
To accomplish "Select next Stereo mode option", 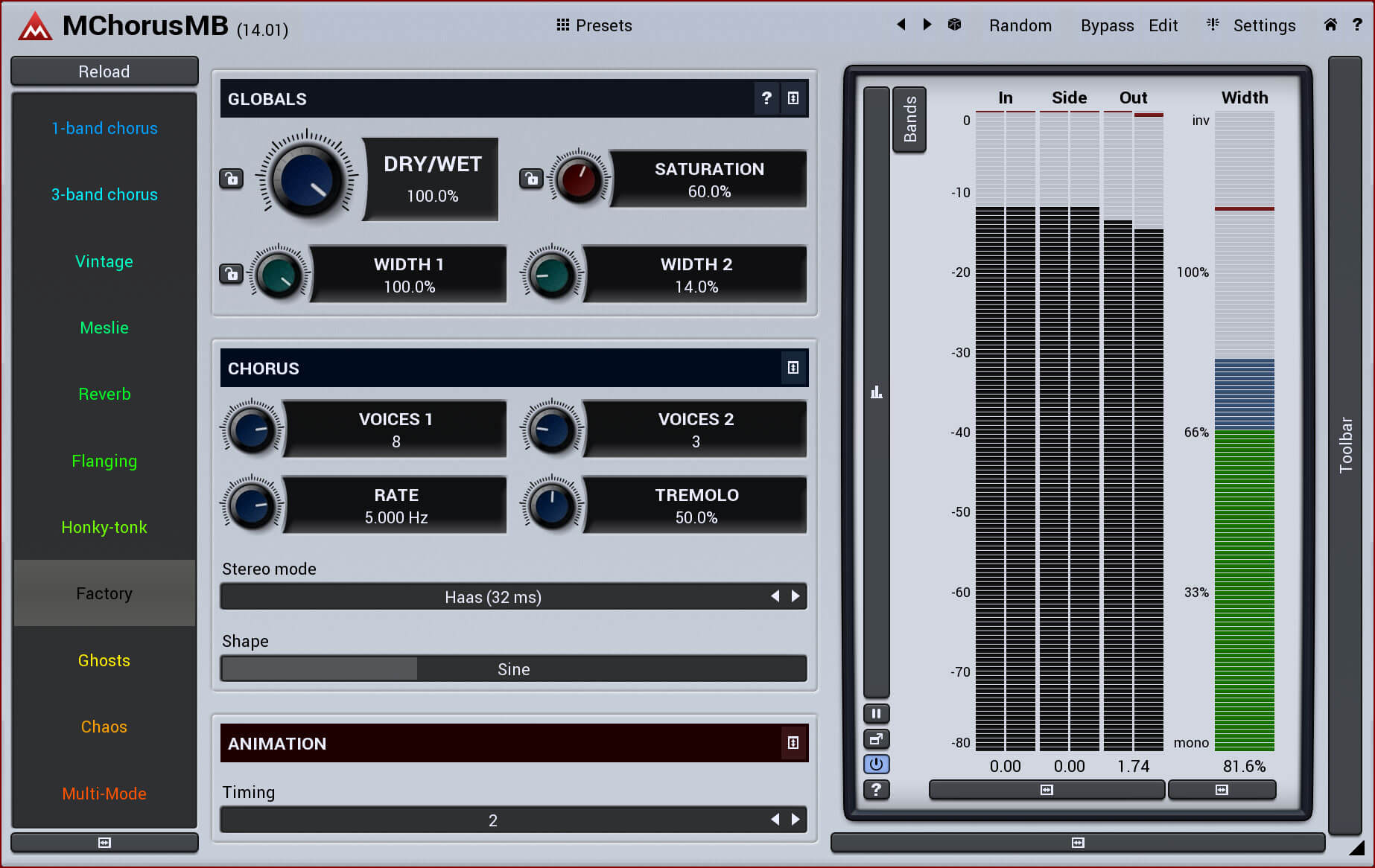I will tap(796, 596).
